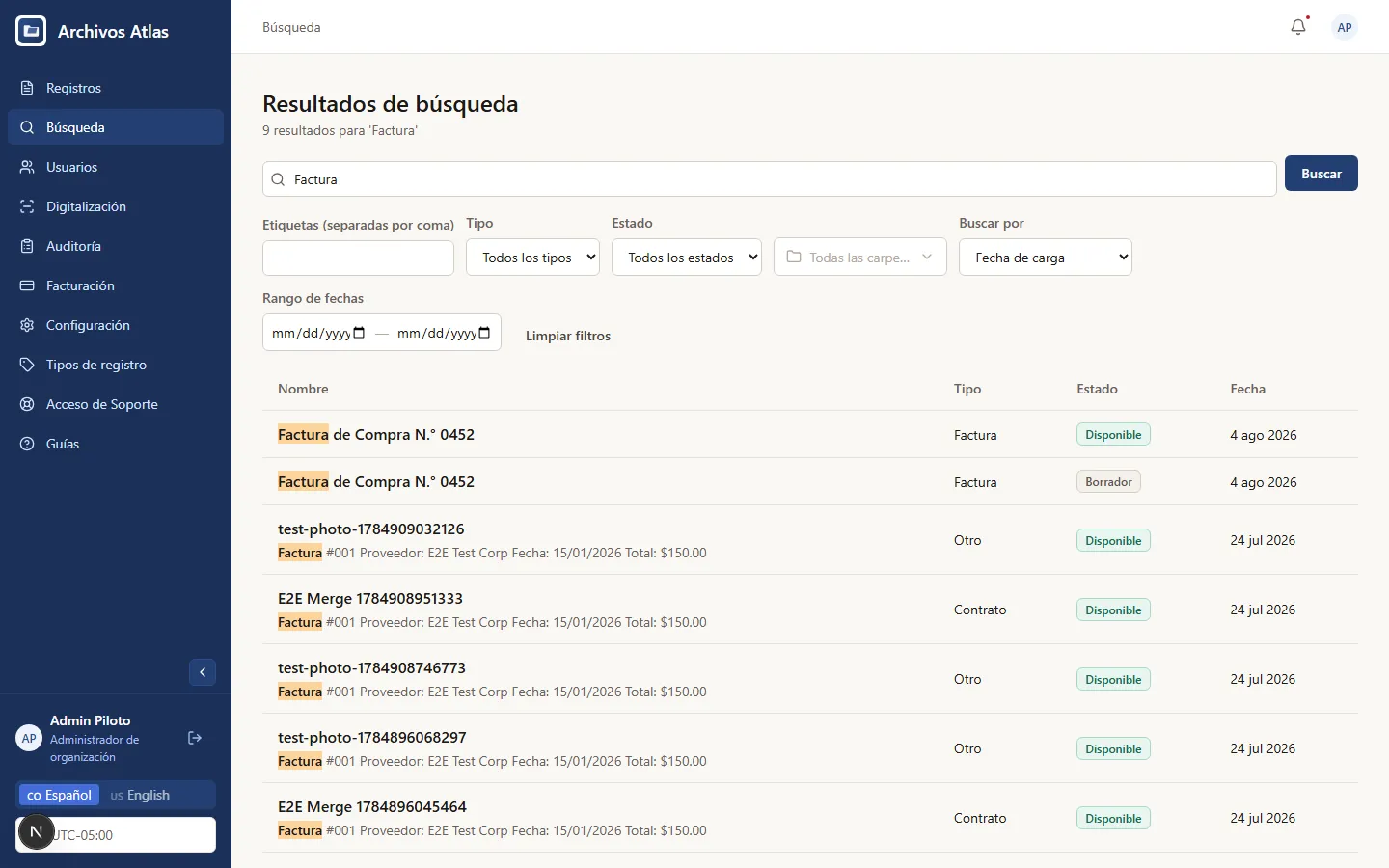Click the Facturación card icon
Viewport: 1389px width, 868px height.
point(27,285)
